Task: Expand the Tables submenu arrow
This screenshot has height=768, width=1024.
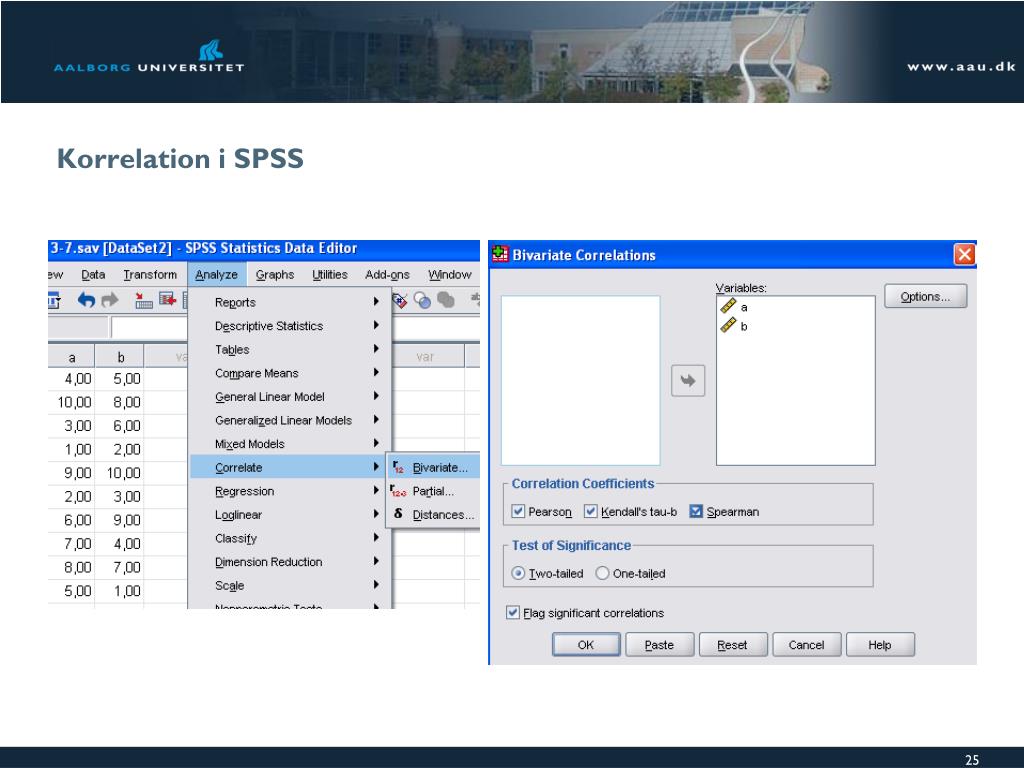Action: (376, 349)
